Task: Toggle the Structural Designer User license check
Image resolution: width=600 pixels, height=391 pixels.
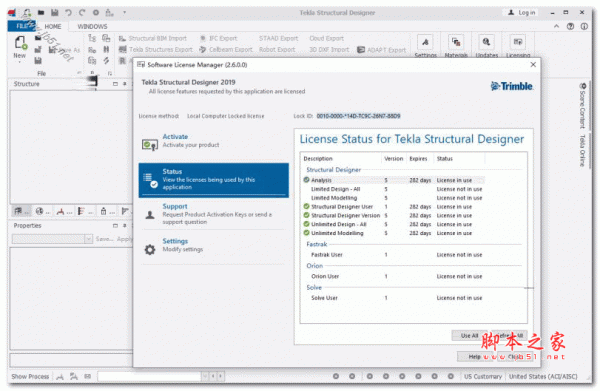Action: 306,207
